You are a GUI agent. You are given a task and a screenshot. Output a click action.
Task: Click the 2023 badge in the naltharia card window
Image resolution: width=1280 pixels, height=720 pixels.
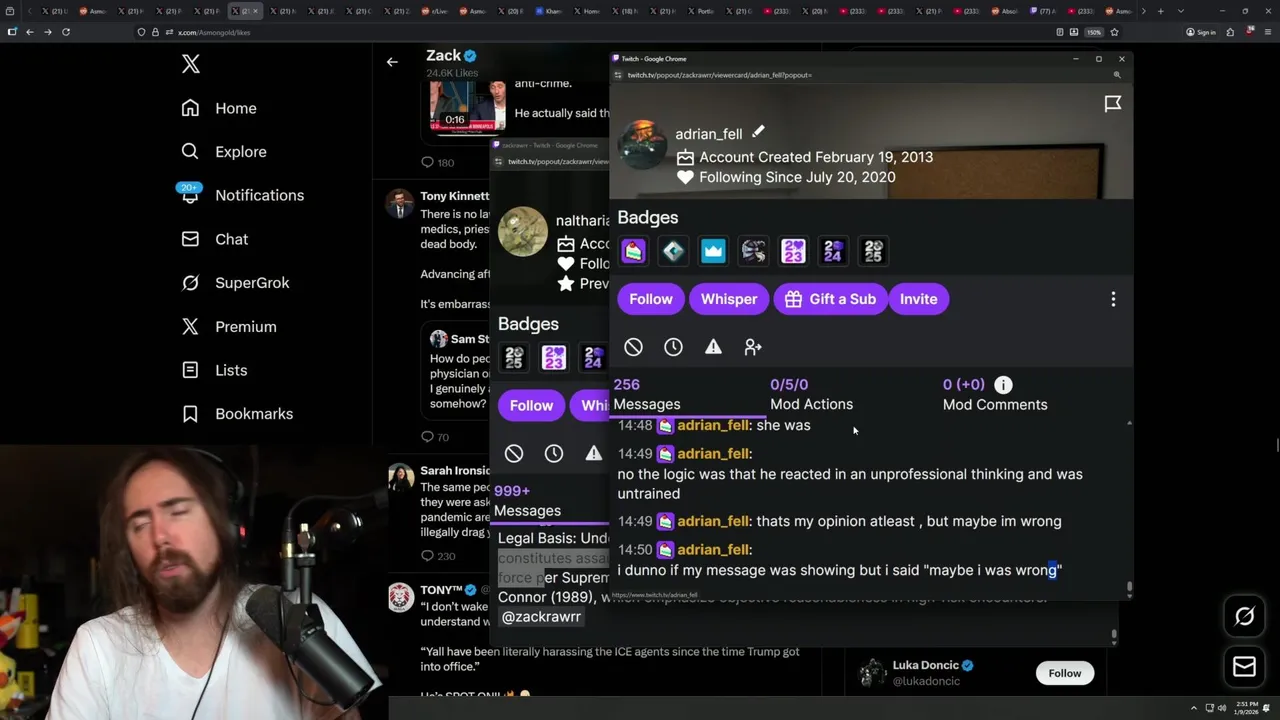553,357
